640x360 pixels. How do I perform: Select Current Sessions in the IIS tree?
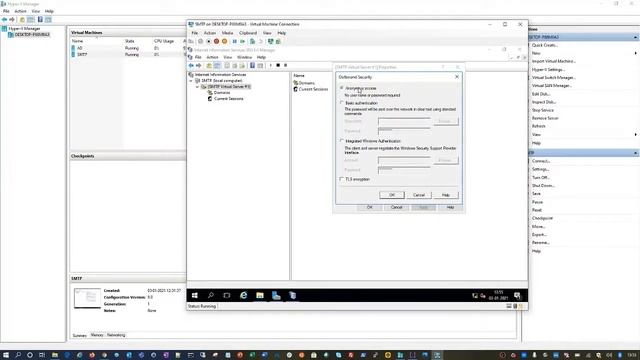coord(229,99)
